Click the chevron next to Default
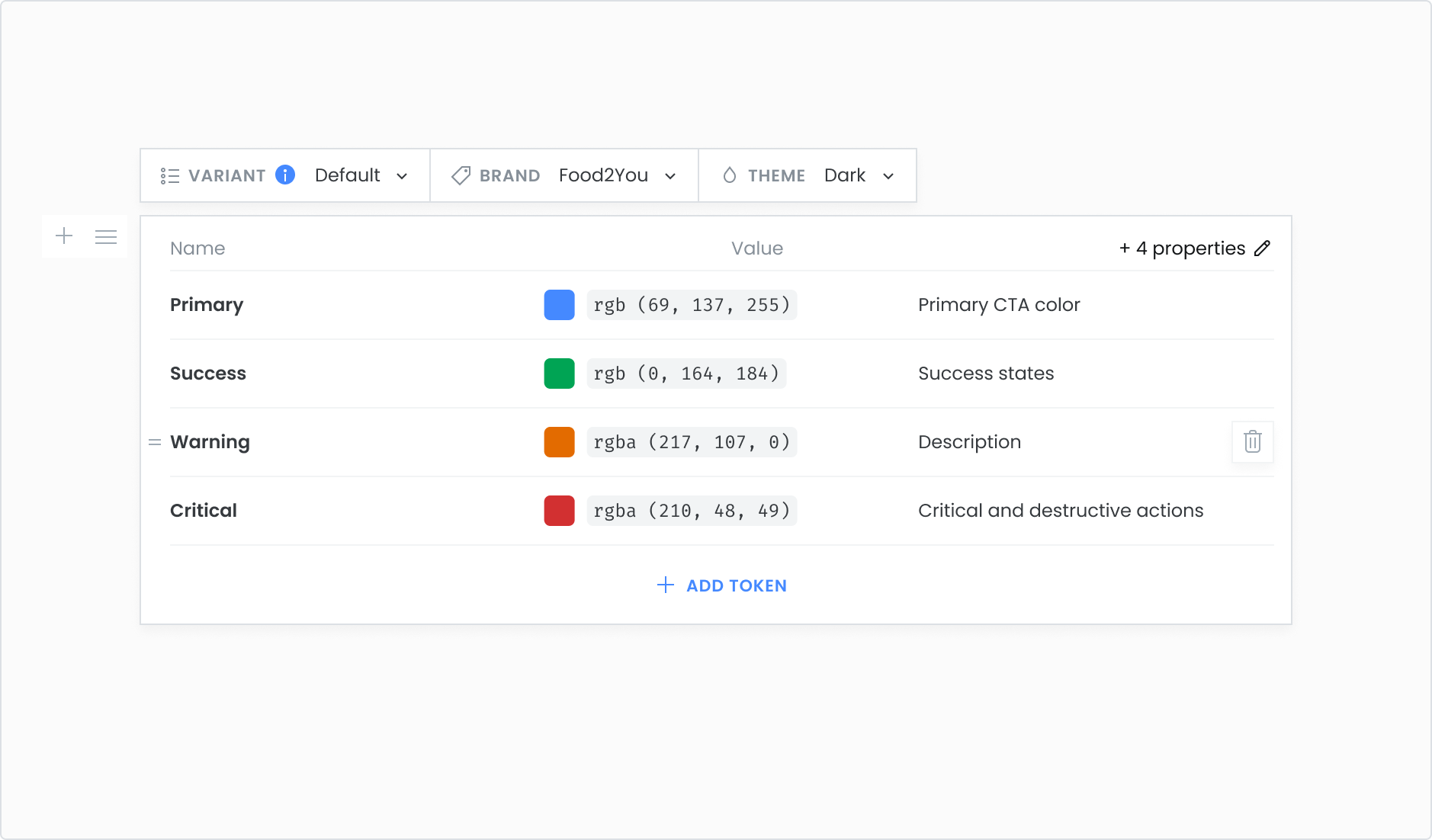The image size is (1432, 840). [402, 177]
